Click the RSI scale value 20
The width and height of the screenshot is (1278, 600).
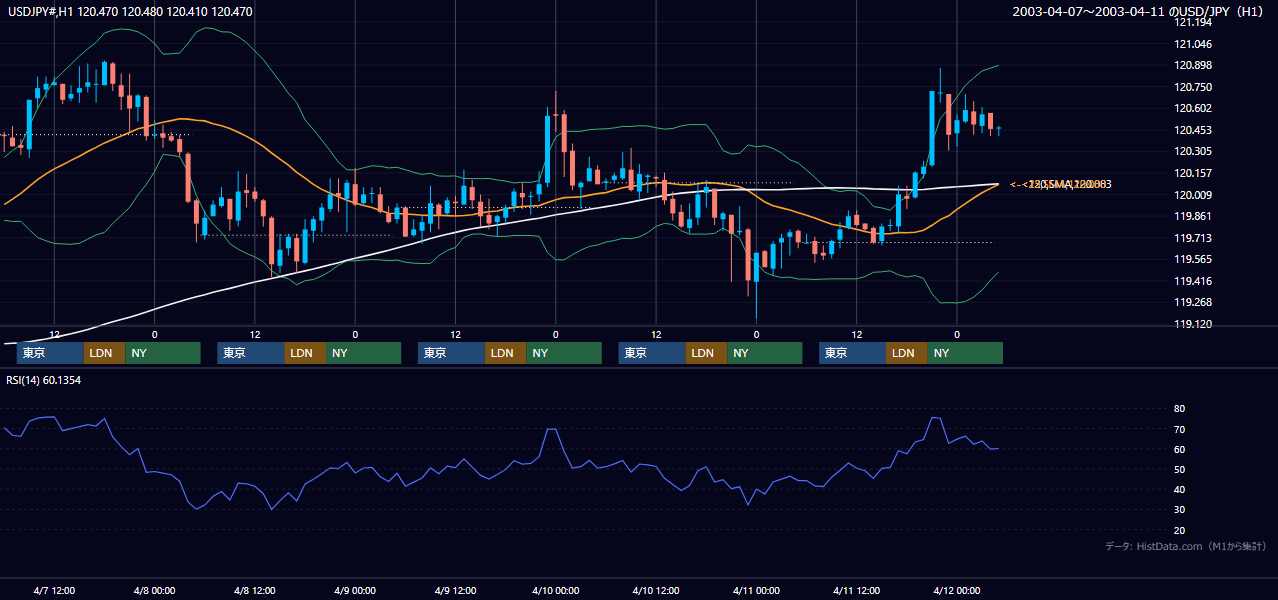tap(1180, 530)
